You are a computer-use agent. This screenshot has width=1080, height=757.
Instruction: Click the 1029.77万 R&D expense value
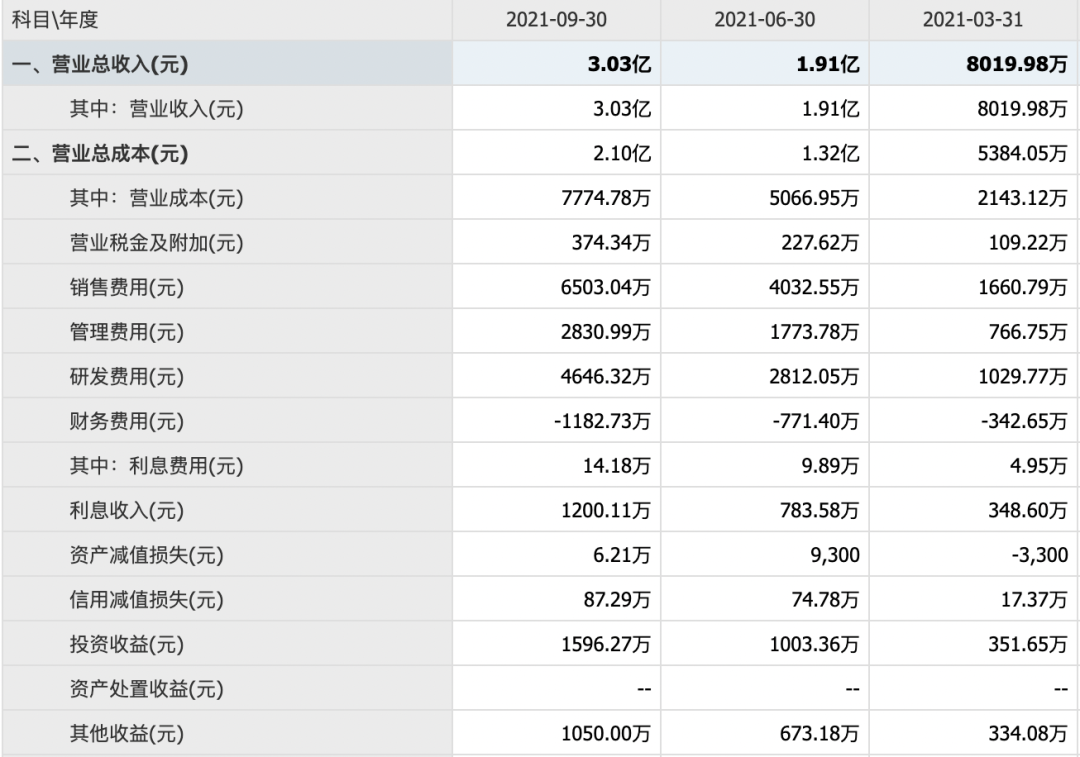pyautogui.click(x=1023, y=377)
